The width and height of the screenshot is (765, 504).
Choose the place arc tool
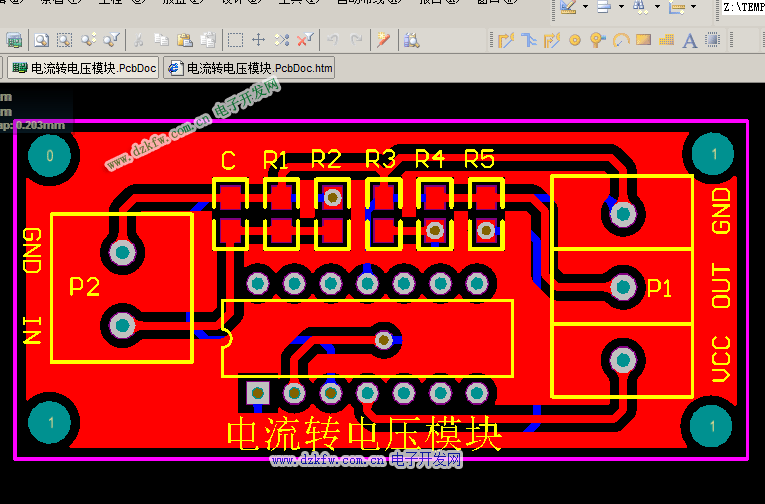620,40
